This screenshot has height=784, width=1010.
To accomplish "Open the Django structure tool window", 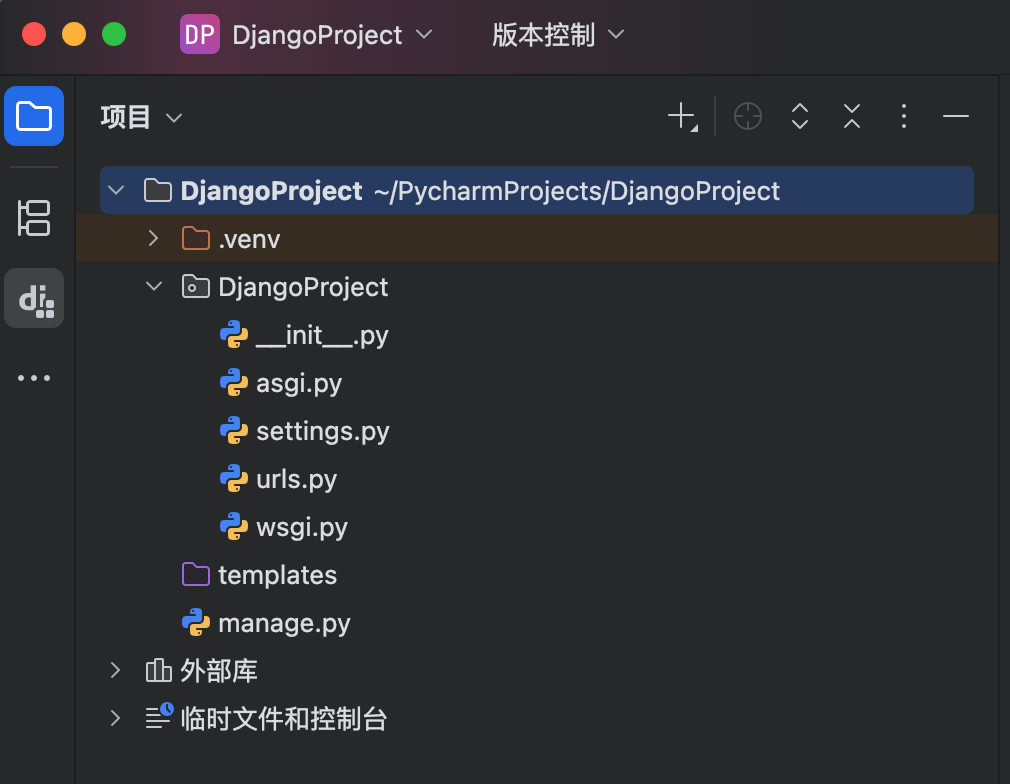I will pos(34,298).
